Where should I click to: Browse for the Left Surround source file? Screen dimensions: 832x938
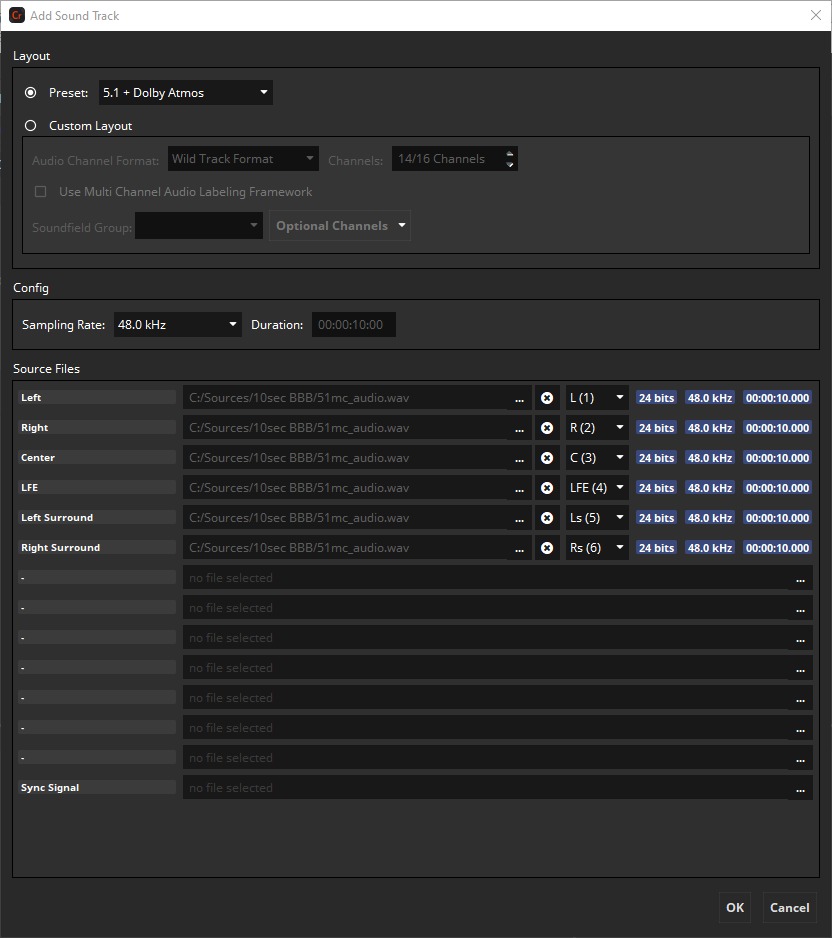coord(519,518)
